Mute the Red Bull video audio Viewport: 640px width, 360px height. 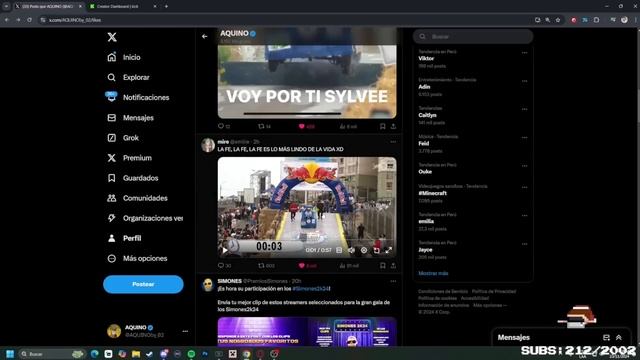tap(351, 250)
